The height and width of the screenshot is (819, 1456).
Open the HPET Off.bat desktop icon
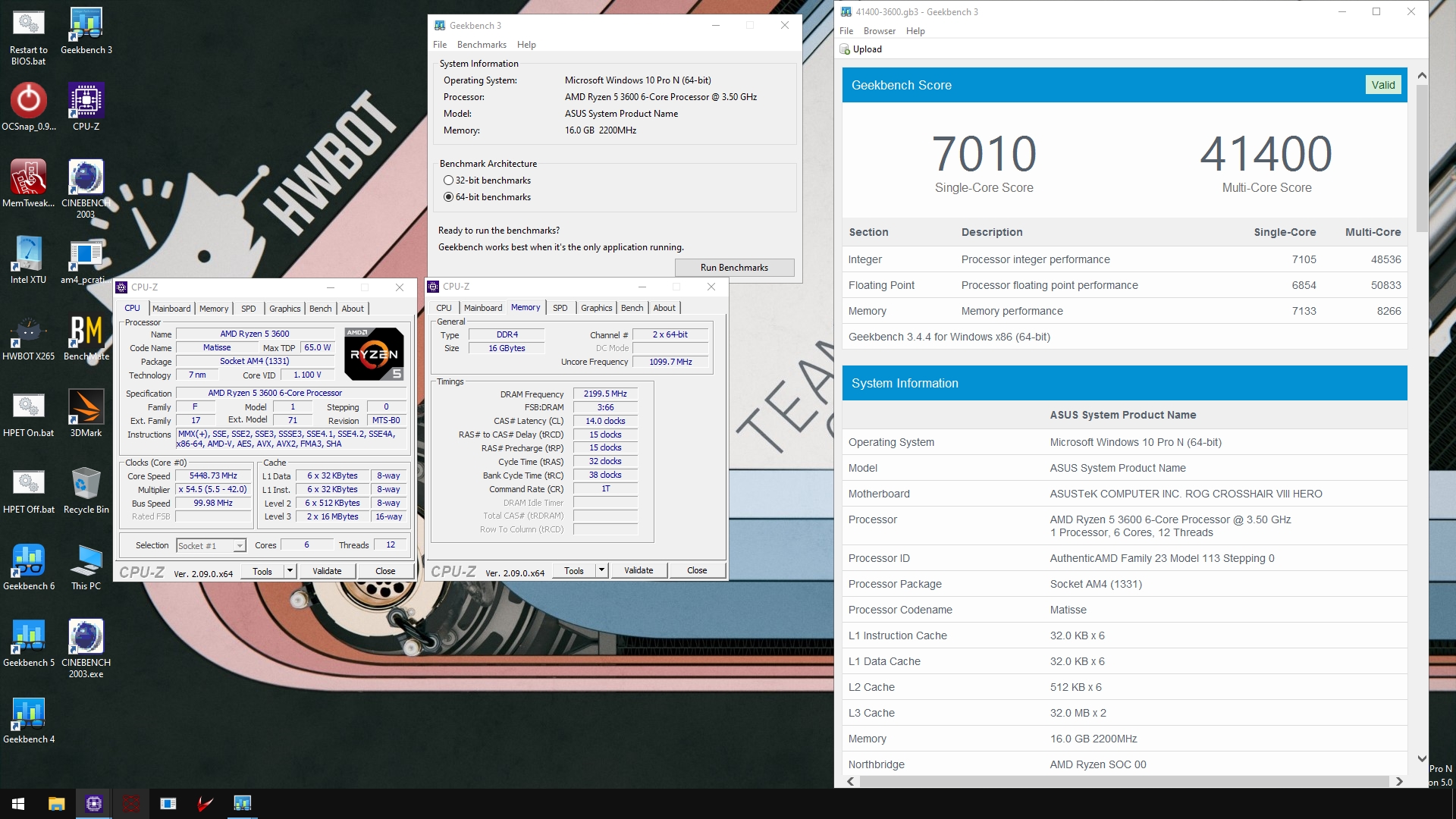click(x=29, y=490)
